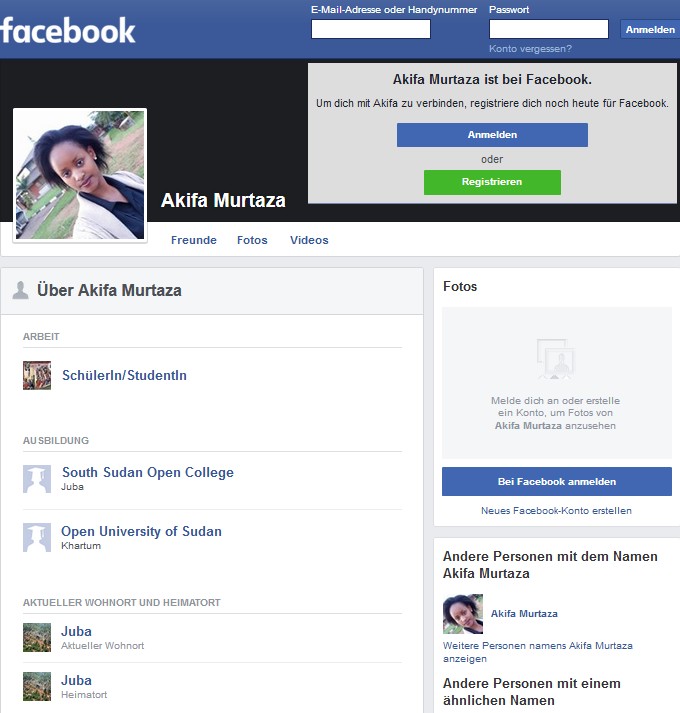Click the Über Akifa Murtaza heading
680x713 pixels.
click(109, 290)
